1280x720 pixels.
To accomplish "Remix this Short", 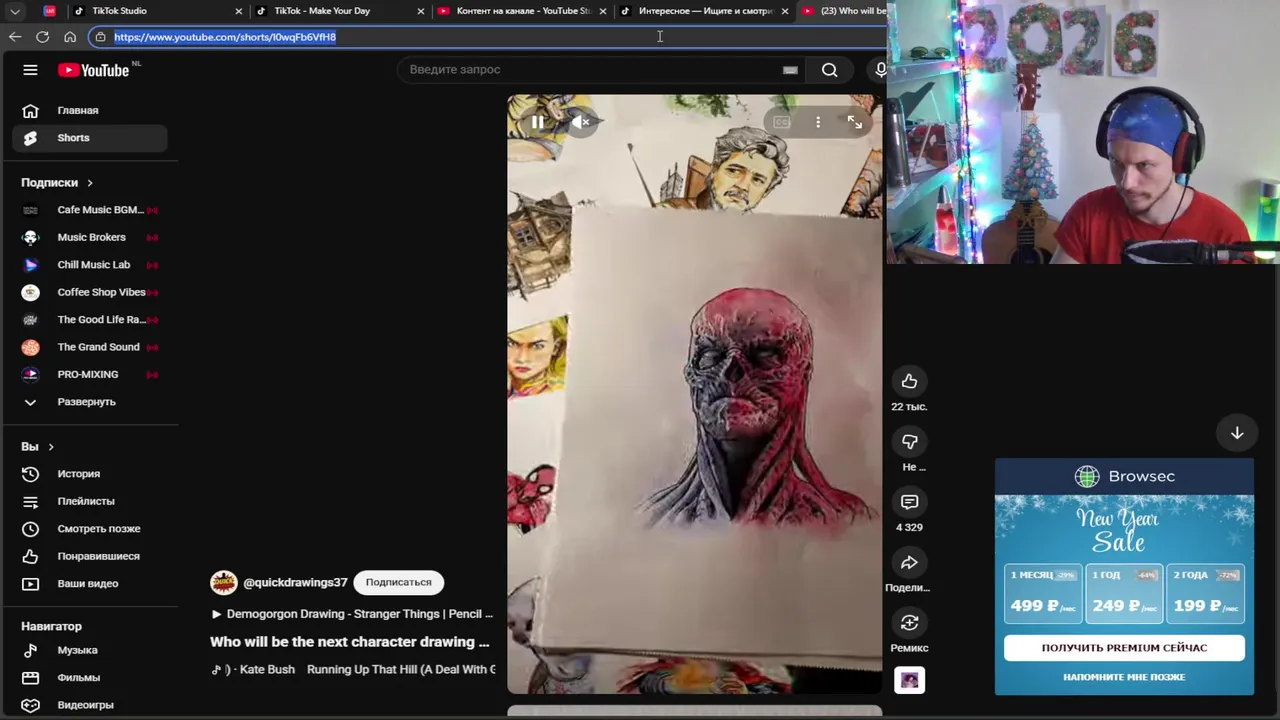I will pyautogui.click(x=909, y=623).
